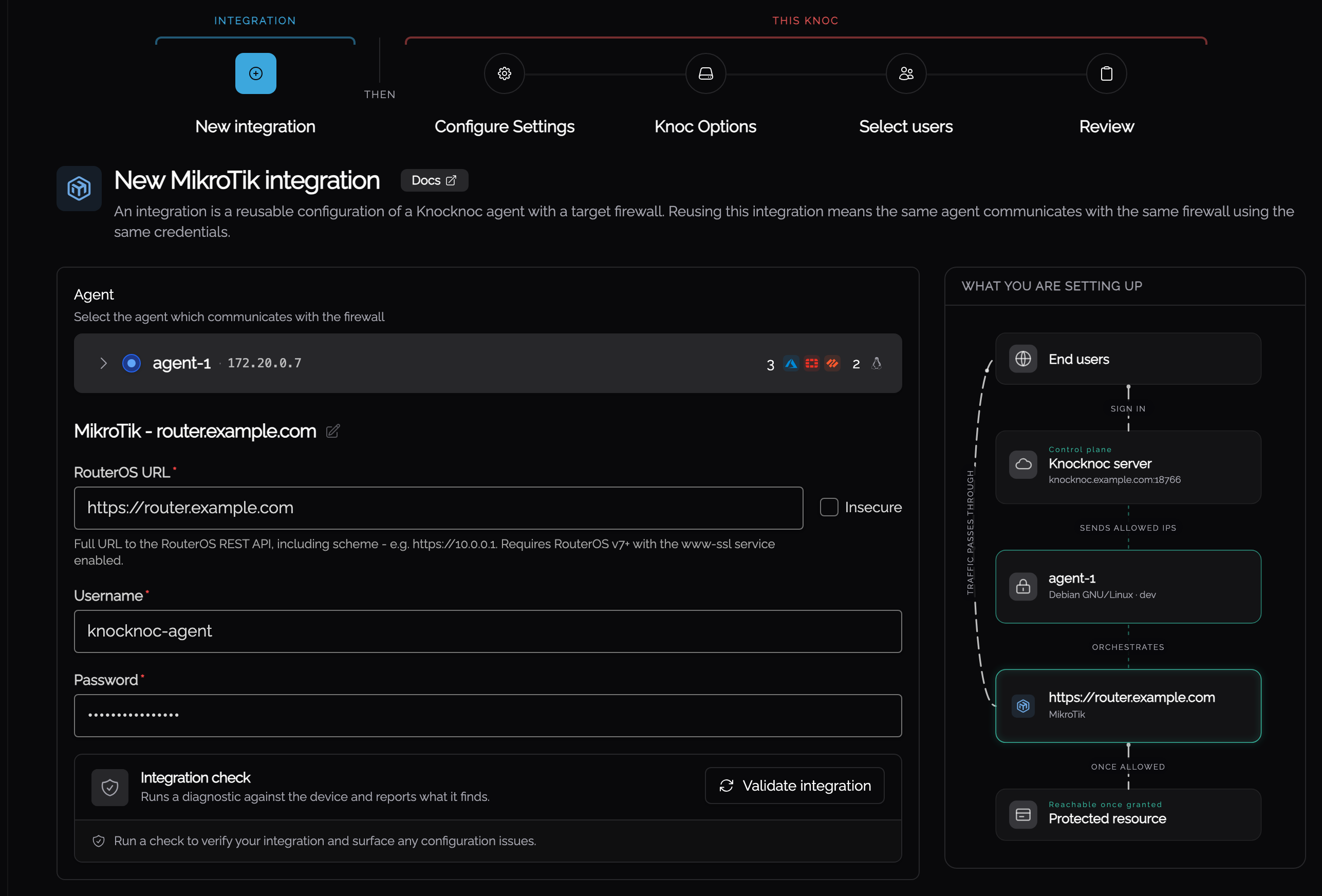
Task: Click the Linux penguin icon on agent-1 row
Action: coord(877,364)
